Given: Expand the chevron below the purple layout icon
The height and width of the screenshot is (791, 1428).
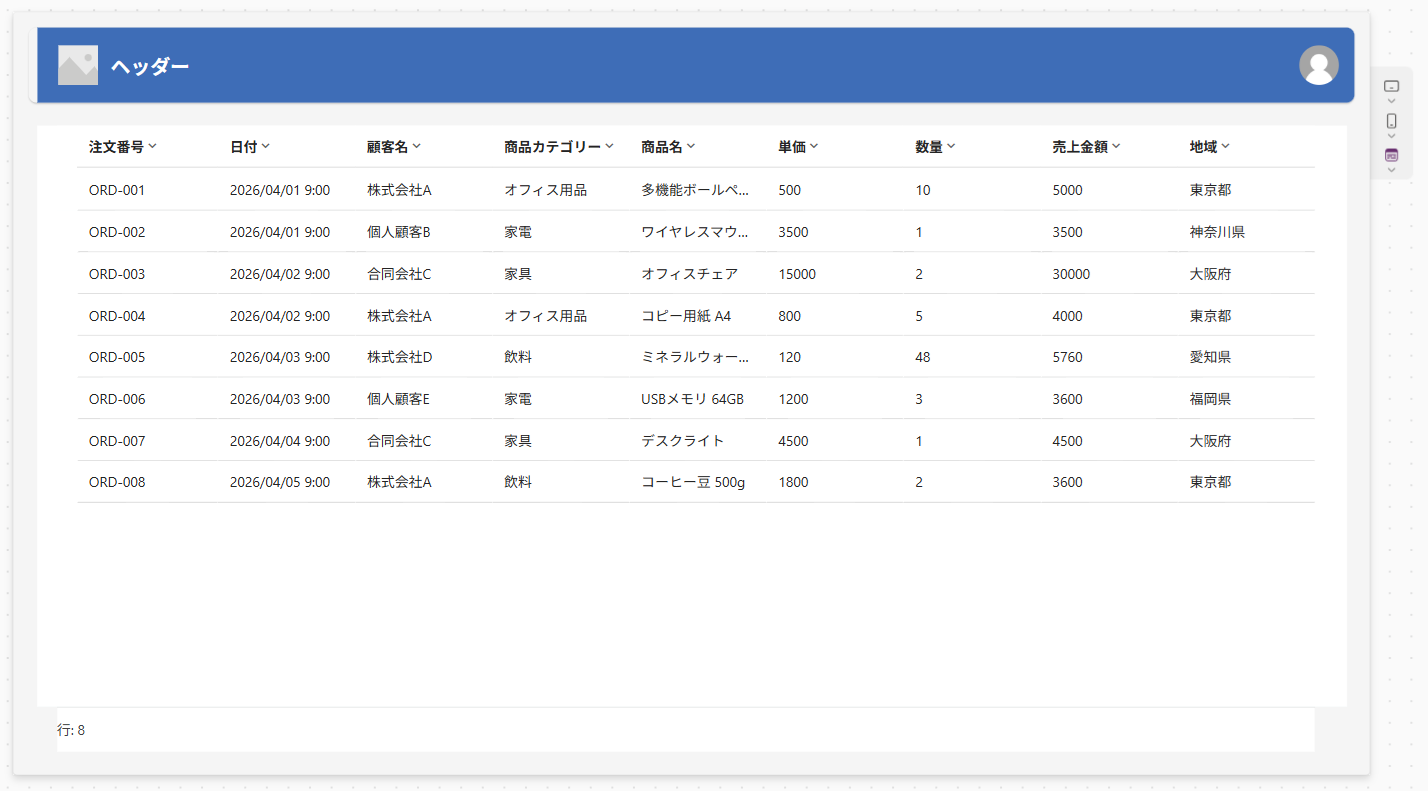Looking at the screenshot, I should (1391, 170).
